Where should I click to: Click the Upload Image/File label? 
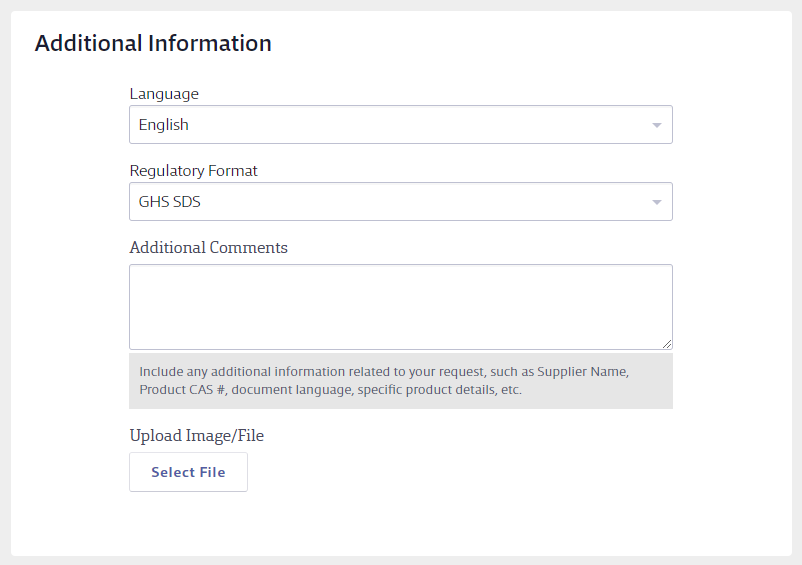point(196,436)
